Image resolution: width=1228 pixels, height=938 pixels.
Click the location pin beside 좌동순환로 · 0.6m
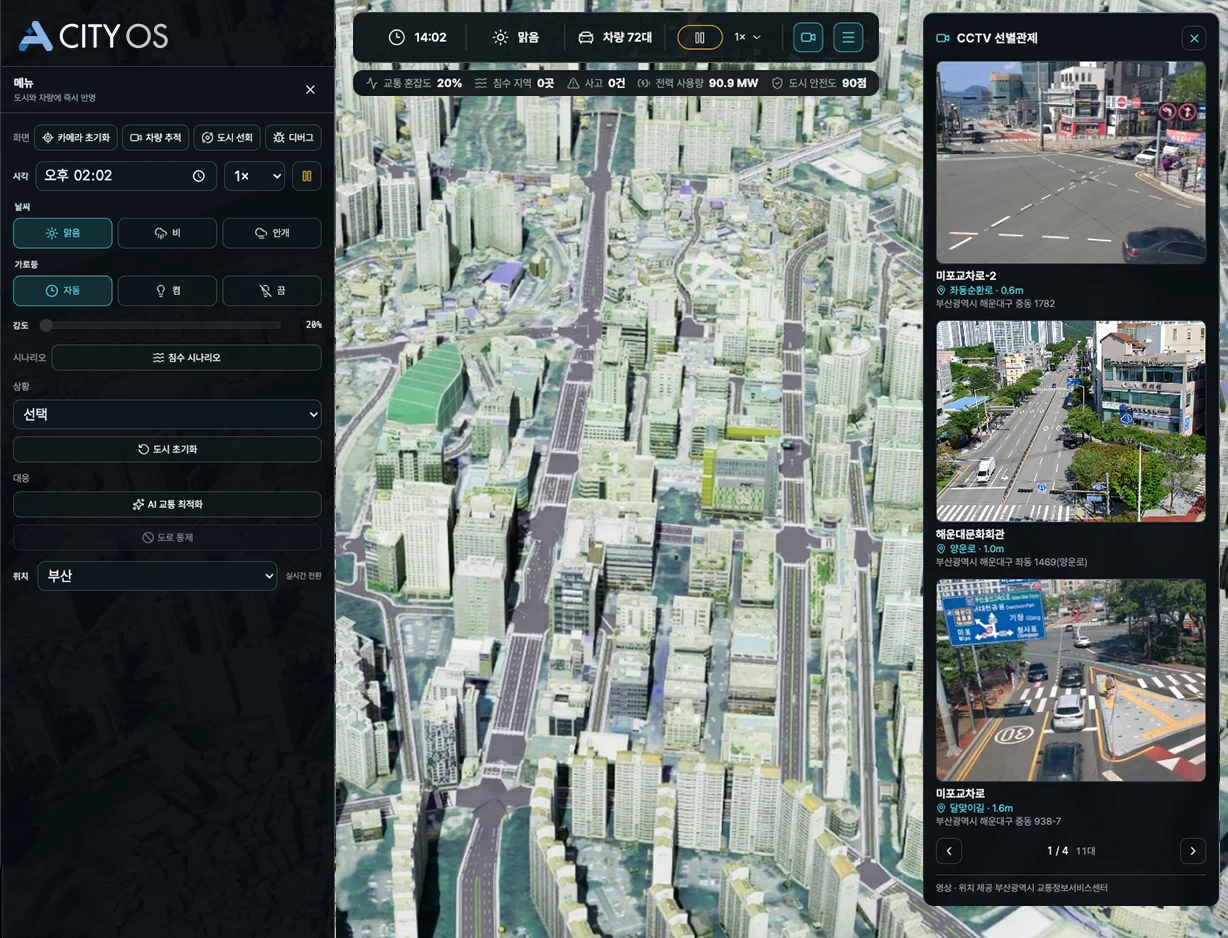tap(941, 290)
